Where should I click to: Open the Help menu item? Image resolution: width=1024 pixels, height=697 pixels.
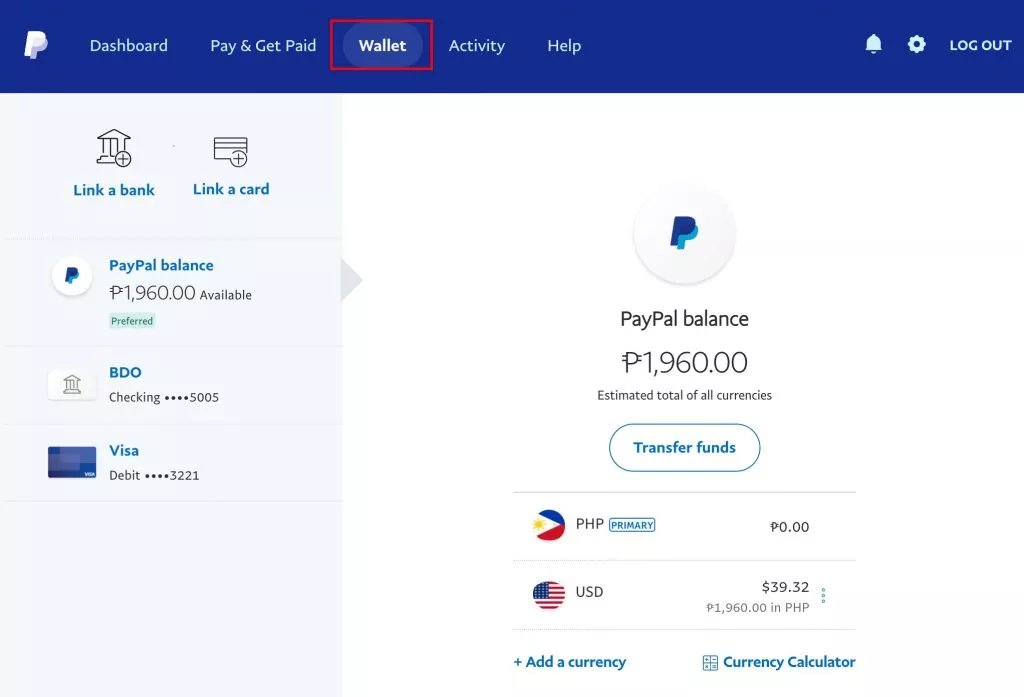564,45
